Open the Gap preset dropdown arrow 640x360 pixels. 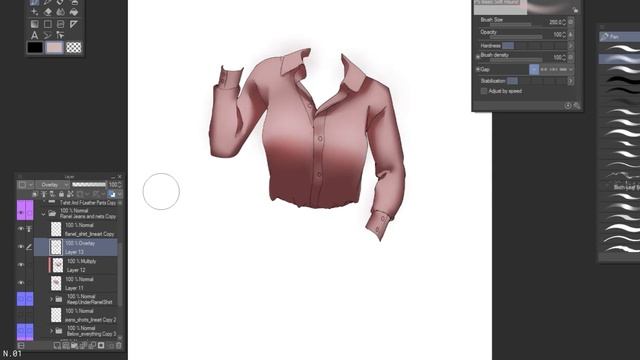point(571,69)
